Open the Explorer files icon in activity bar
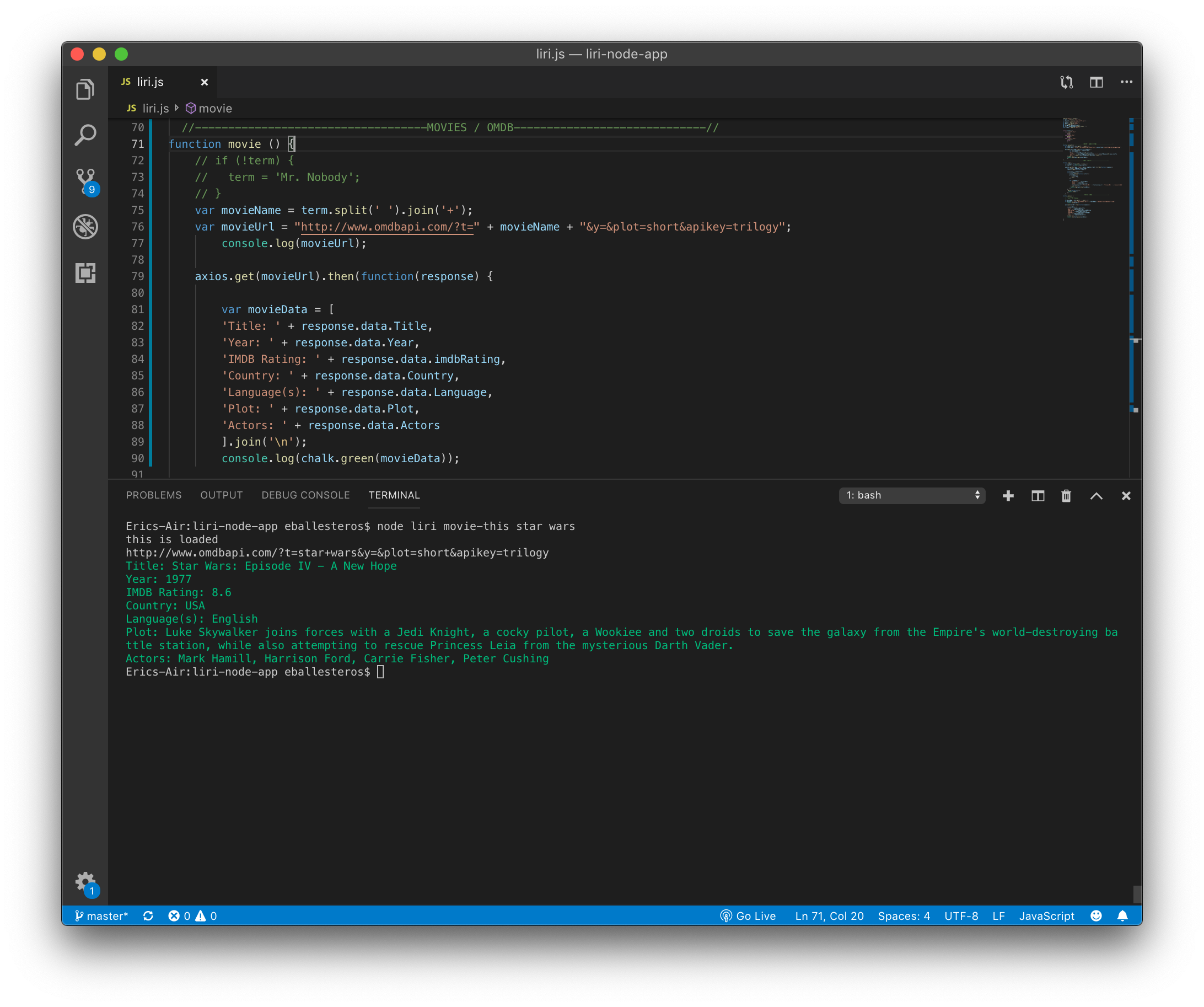Image resolution: width=1204 pixels, height=1007 pixels. (85, 89)
